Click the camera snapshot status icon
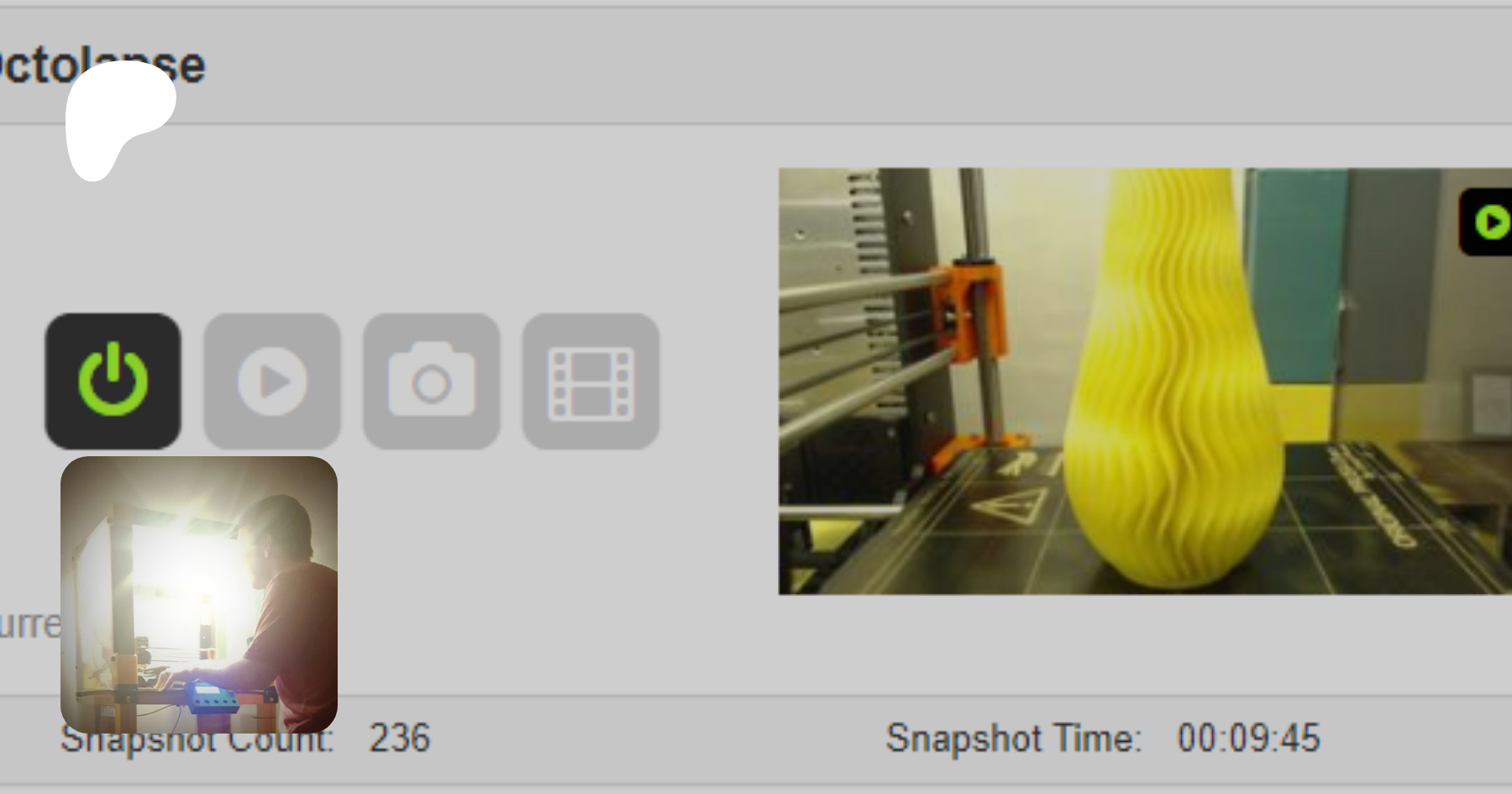Screen dimensions: 1512x794 click(432, 381)
